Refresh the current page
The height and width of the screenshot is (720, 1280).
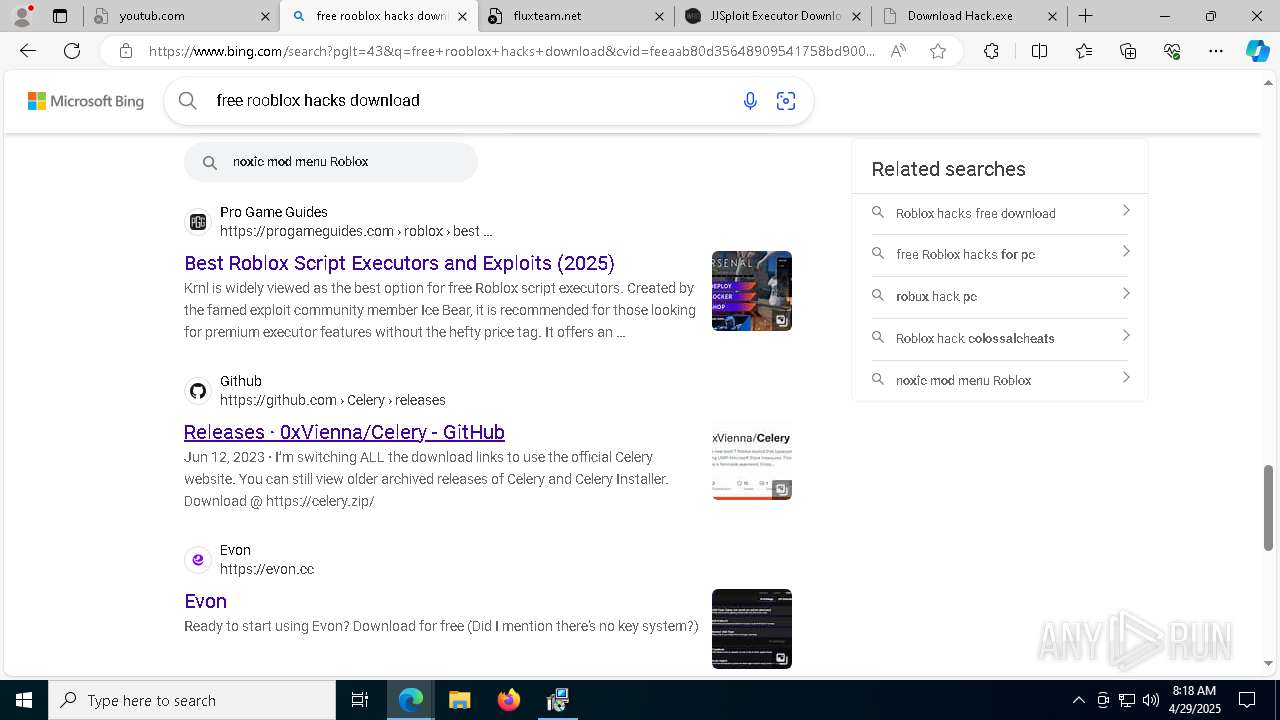pyautogui.click(x=72, y=51)
